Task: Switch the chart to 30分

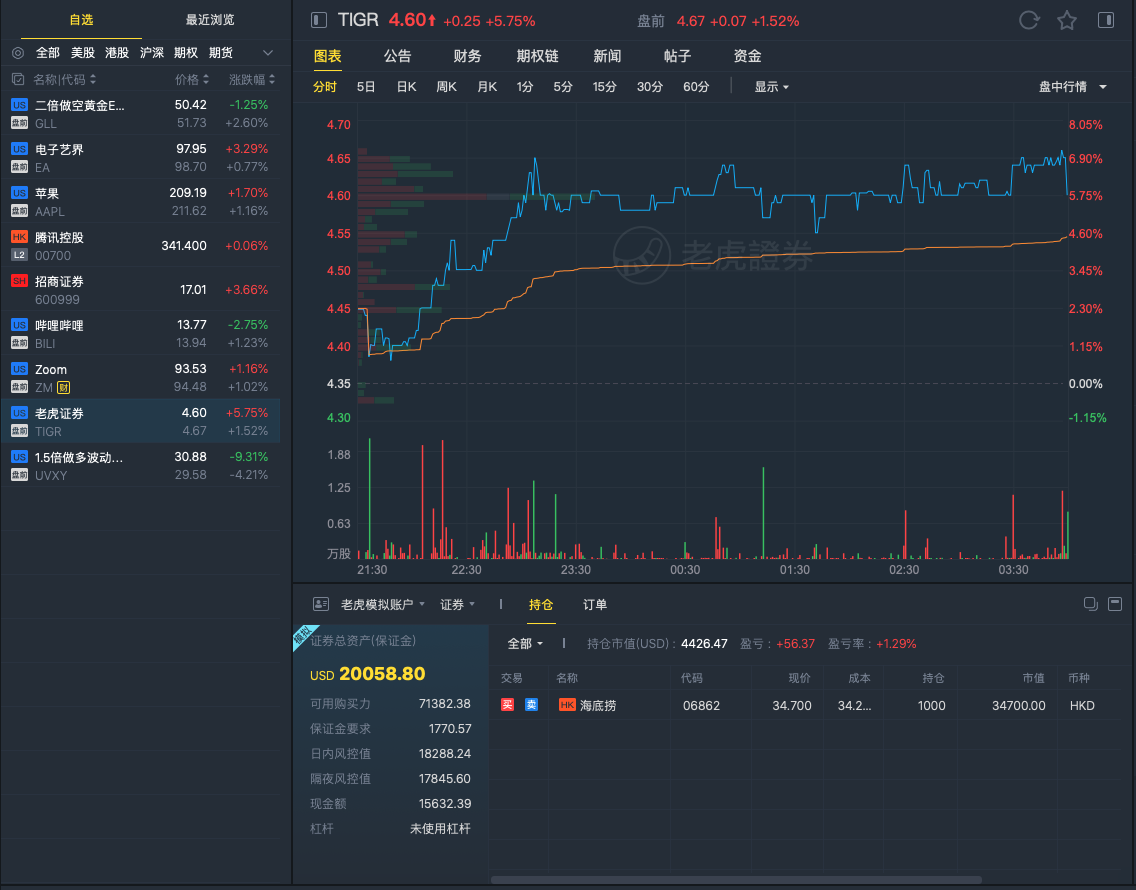Action: (x=650, y=87)
